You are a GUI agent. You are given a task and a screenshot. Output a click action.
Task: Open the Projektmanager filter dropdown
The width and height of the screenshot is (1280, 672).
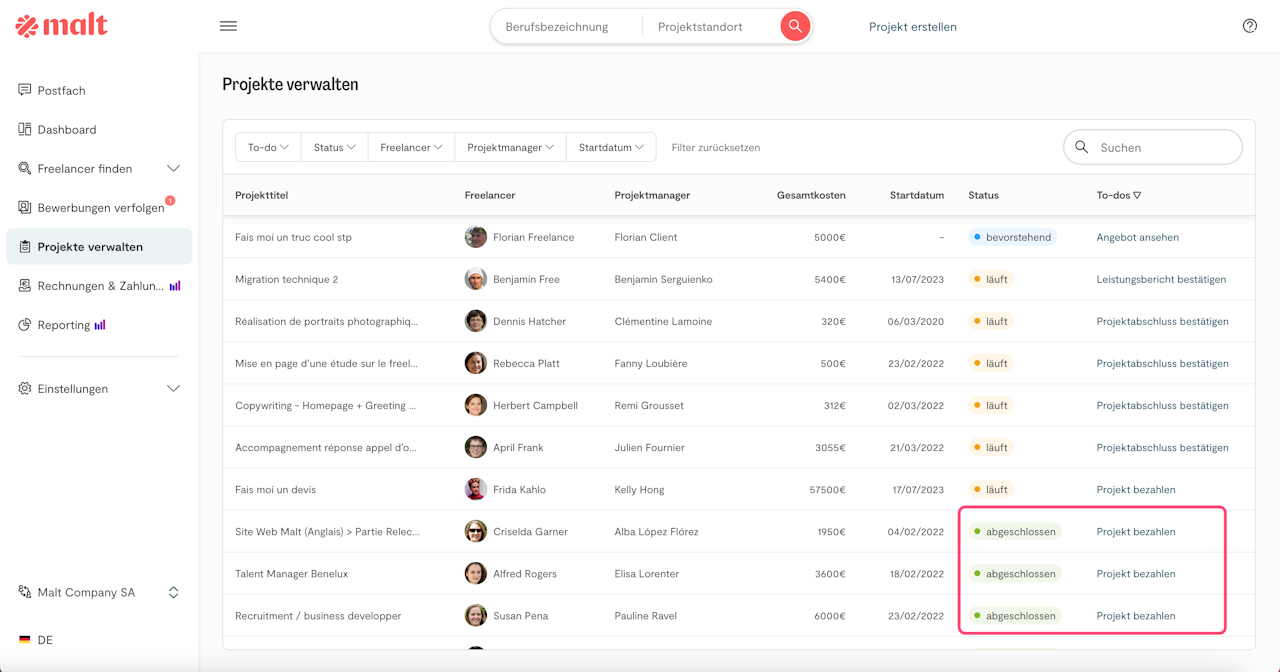click(x=510, y=147)
